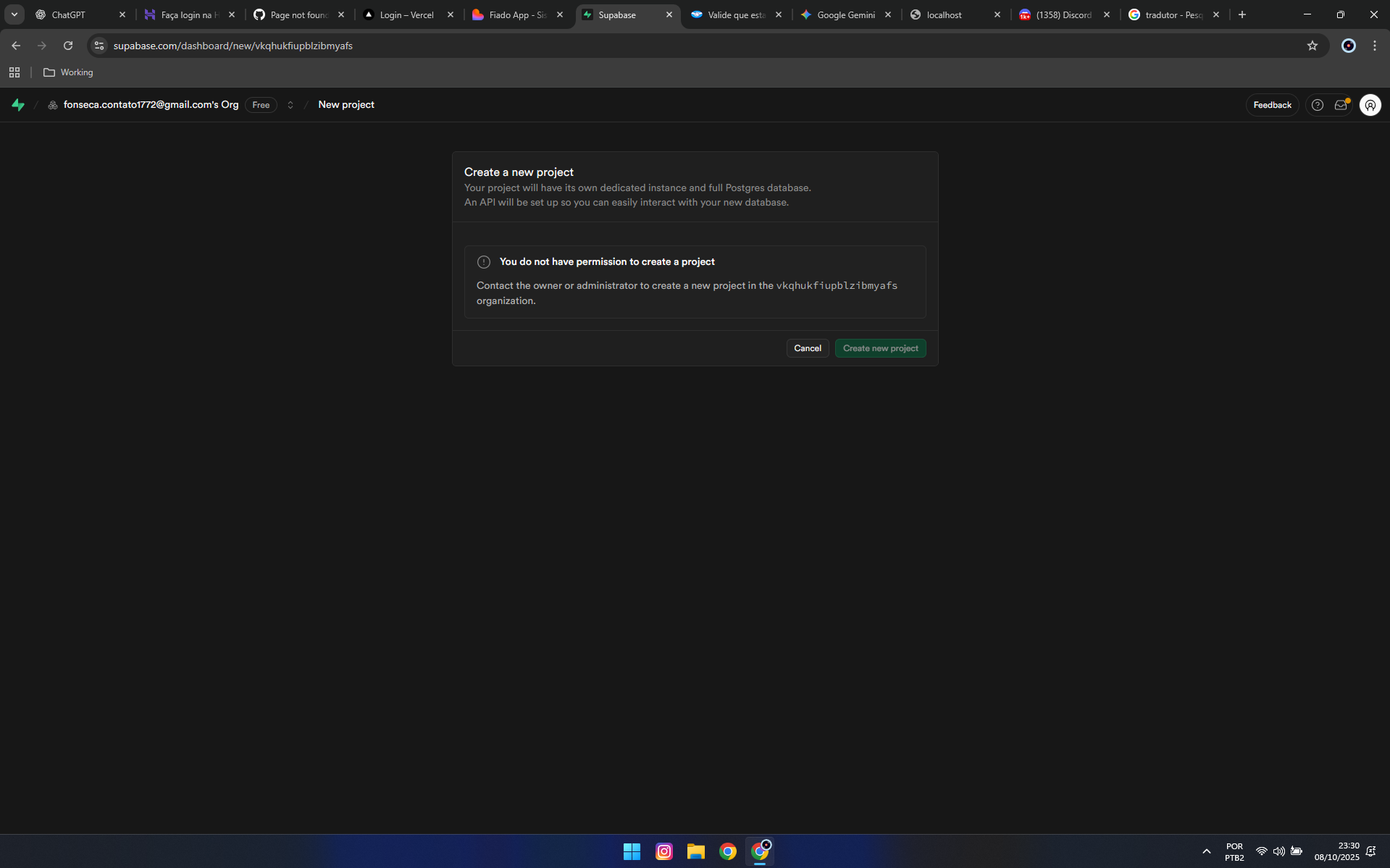Open the Chrome profile icon
Screen dimensions: 1390x868
1349,46
